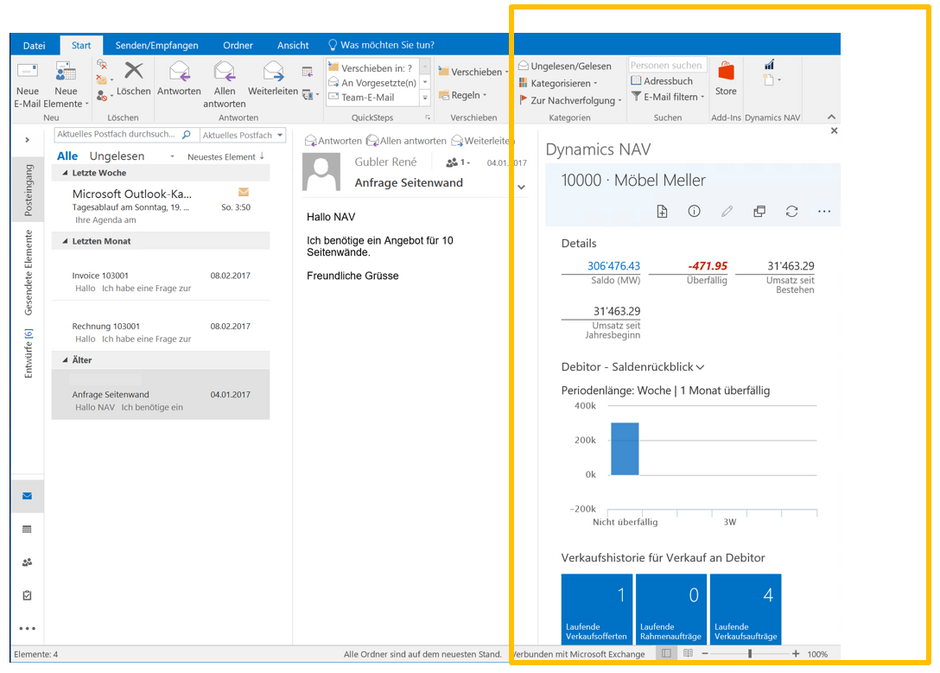Collapse the Letzten Monat group
Image resolution: width=940 pixels, height=673 pixels.
[65, 241]
